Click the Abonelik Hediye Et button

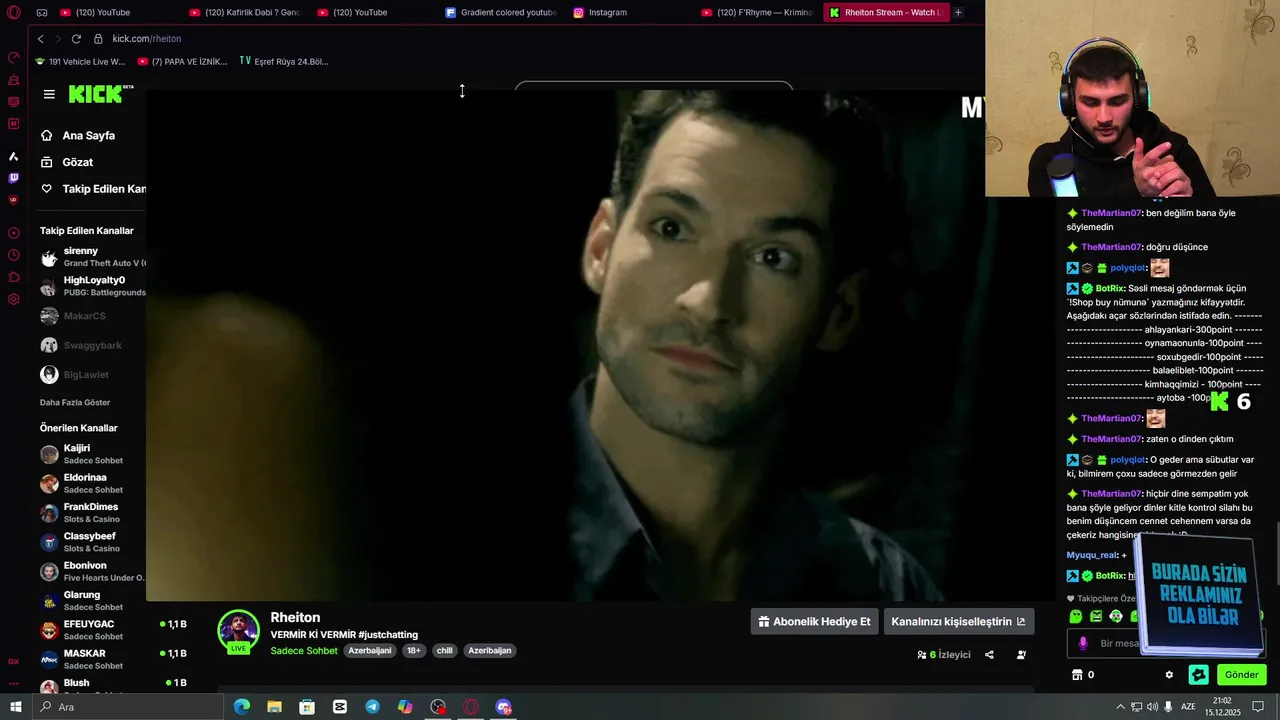tap(814, 621)
